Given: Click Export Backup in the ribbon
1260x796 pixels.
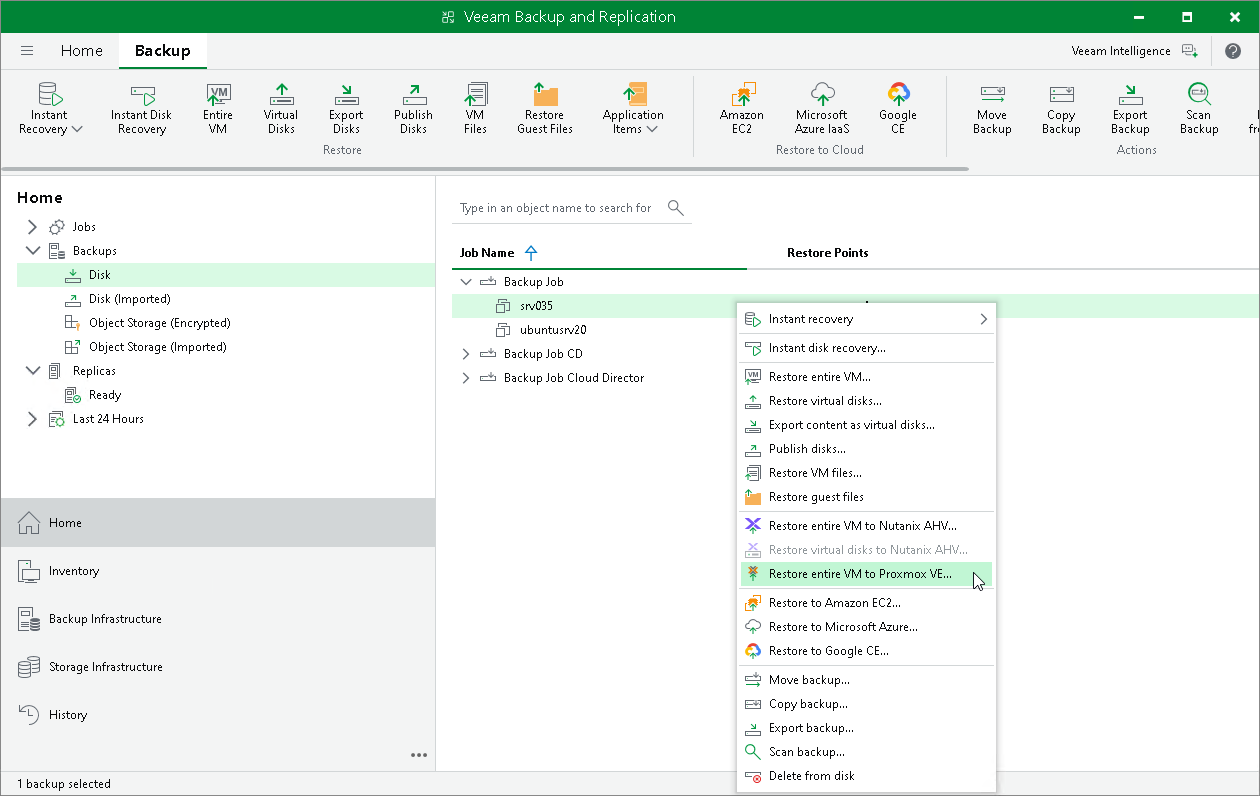Looking at the screenshot, I should 1130,108.
